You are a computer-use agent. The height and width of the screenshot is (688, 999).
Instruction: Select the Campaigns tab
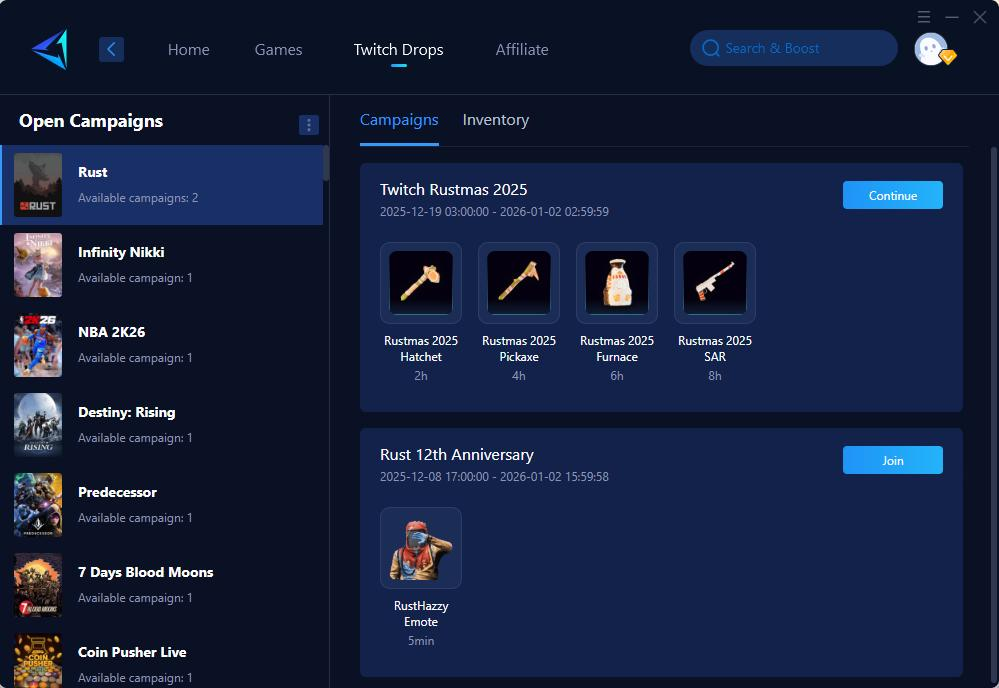tap(399, 120)
